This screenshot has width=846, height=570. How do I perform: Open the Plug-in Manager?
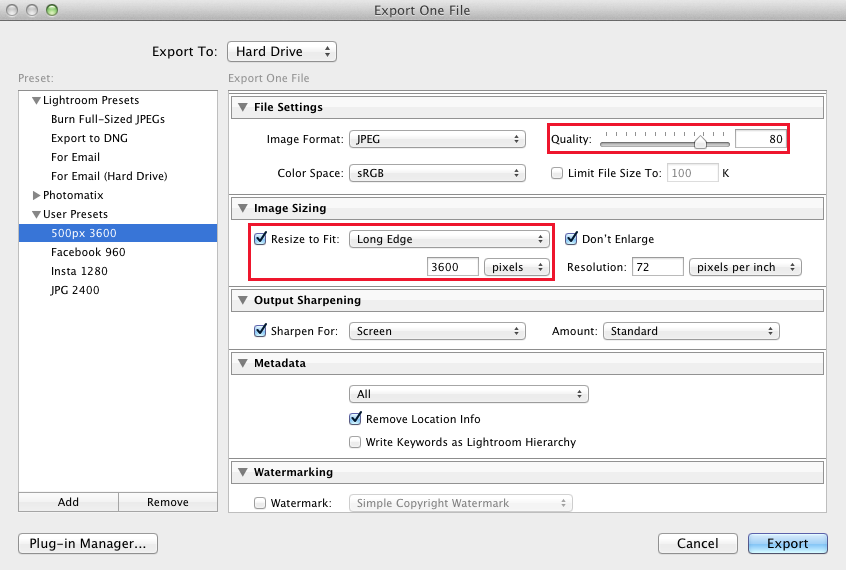88,544
